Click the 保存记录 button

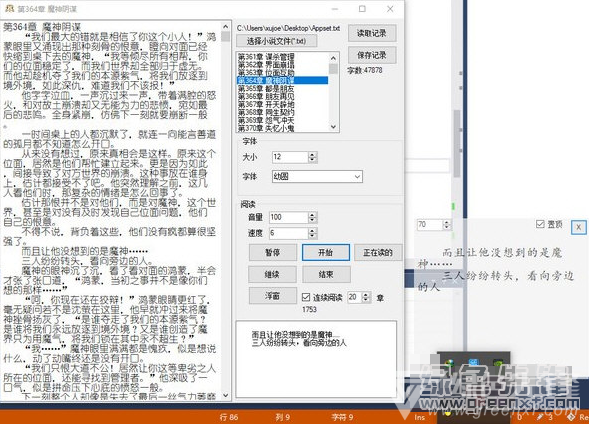tap(372, 55)
